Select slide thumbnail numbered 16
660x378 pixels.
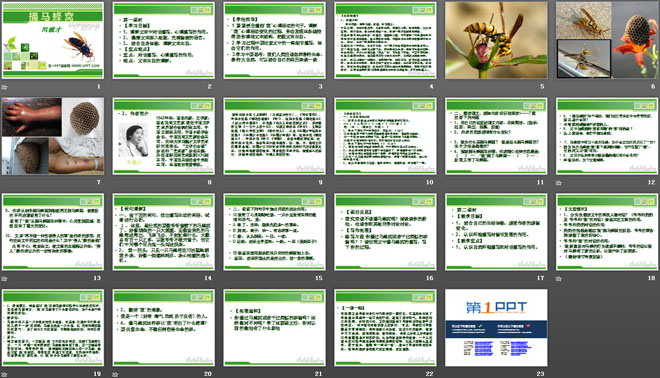click(x=386, y=232)
